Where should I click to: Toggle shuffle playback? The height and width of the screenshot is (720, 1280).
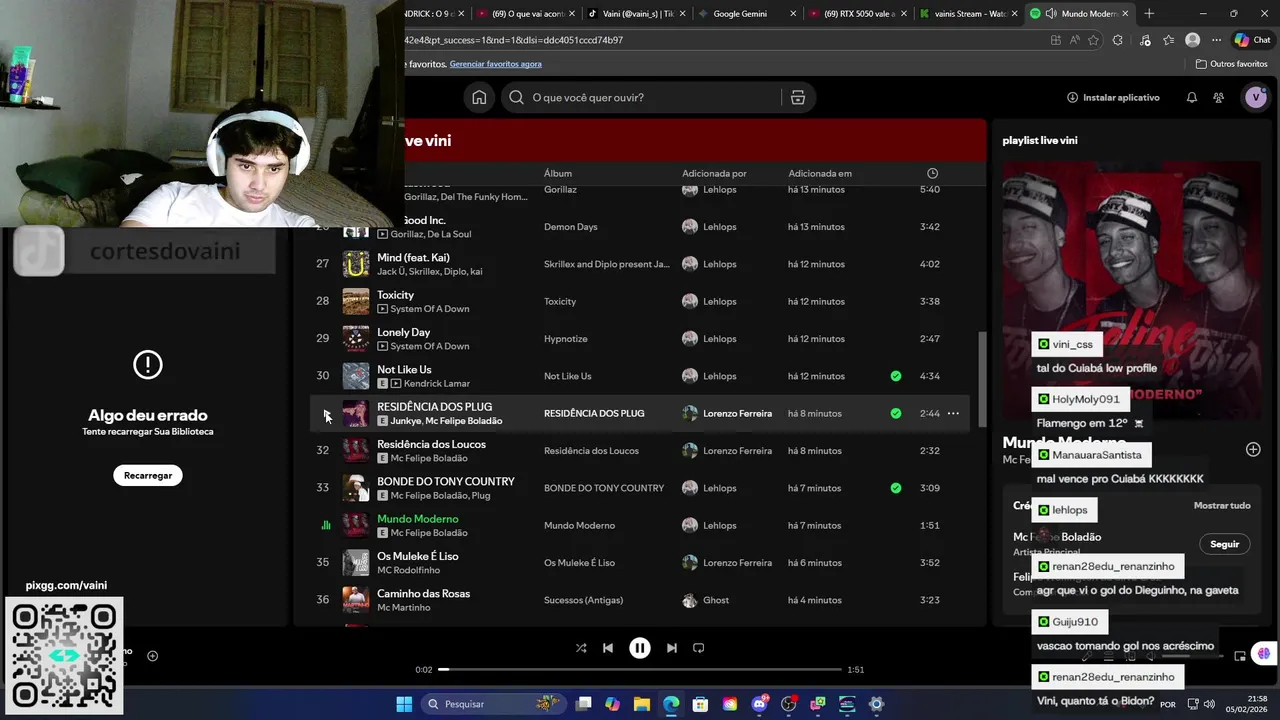[581, 648]
